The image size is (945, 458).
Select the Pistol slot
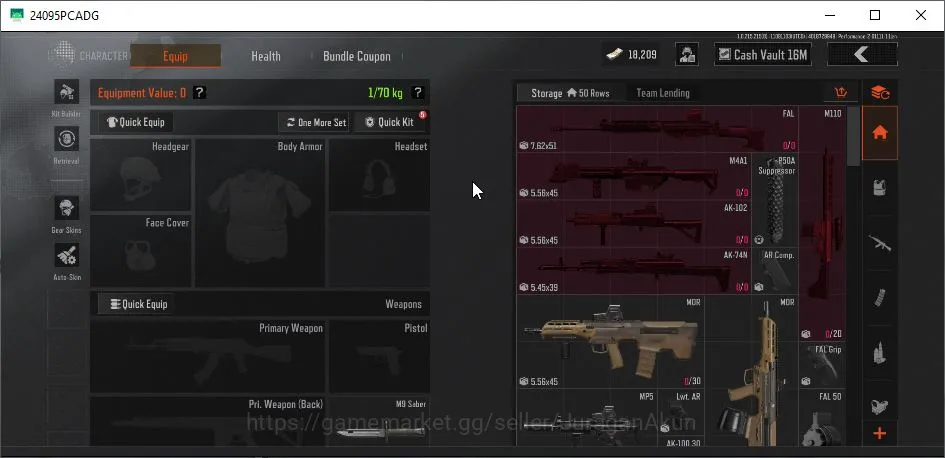(379, 356)
